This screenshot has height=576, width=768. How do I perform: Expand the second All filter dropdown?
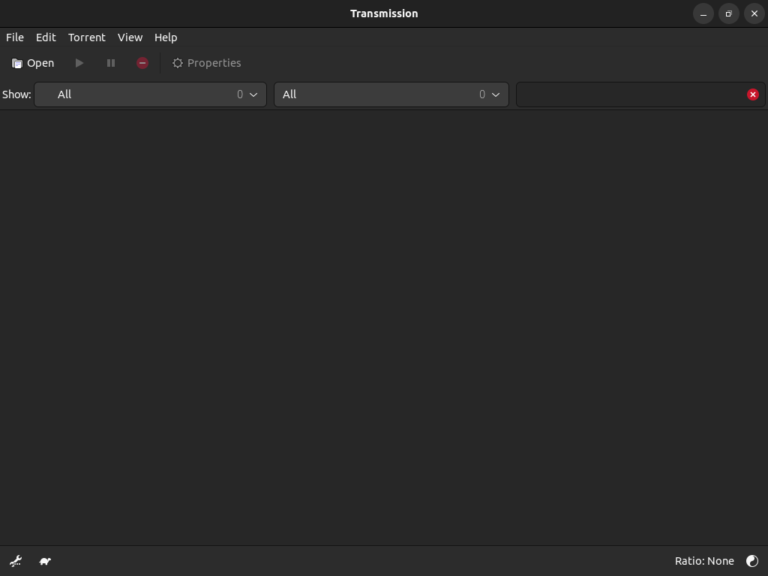[x=391, y=94]
